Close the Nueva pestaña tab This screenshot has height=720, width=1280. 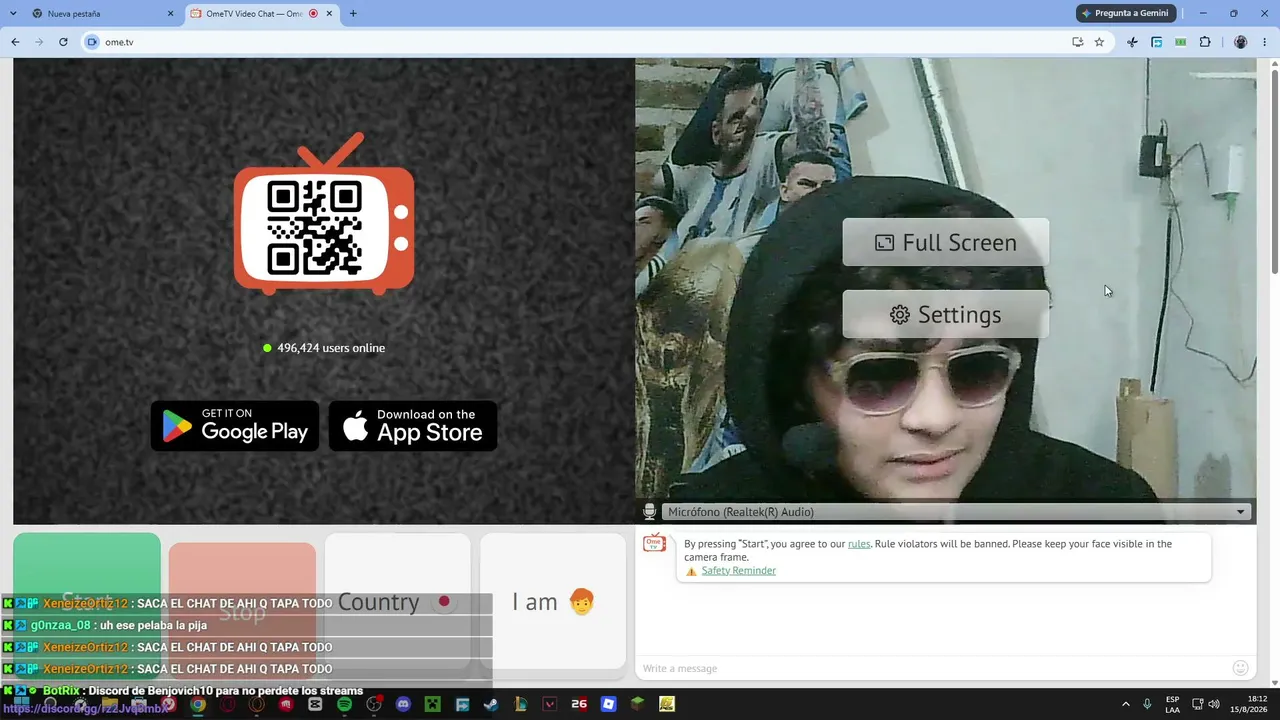(x=170, y=14)
